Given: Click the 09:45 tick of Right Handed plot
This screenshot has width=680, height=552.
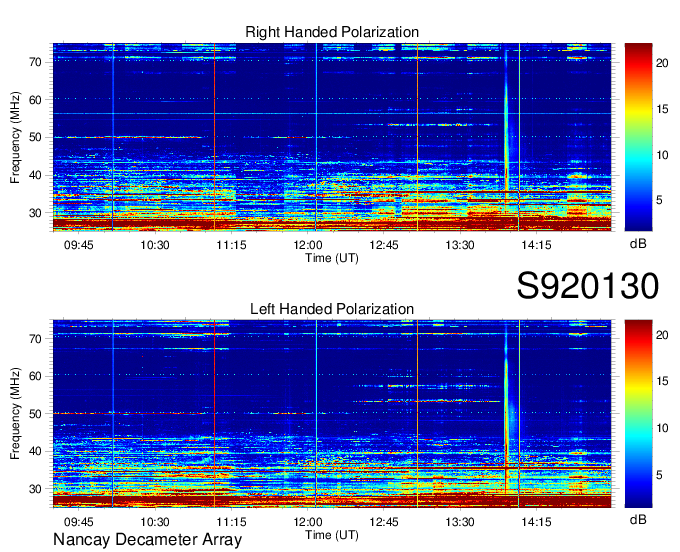Looking at the screenshot, I should [x=78, y=245].
